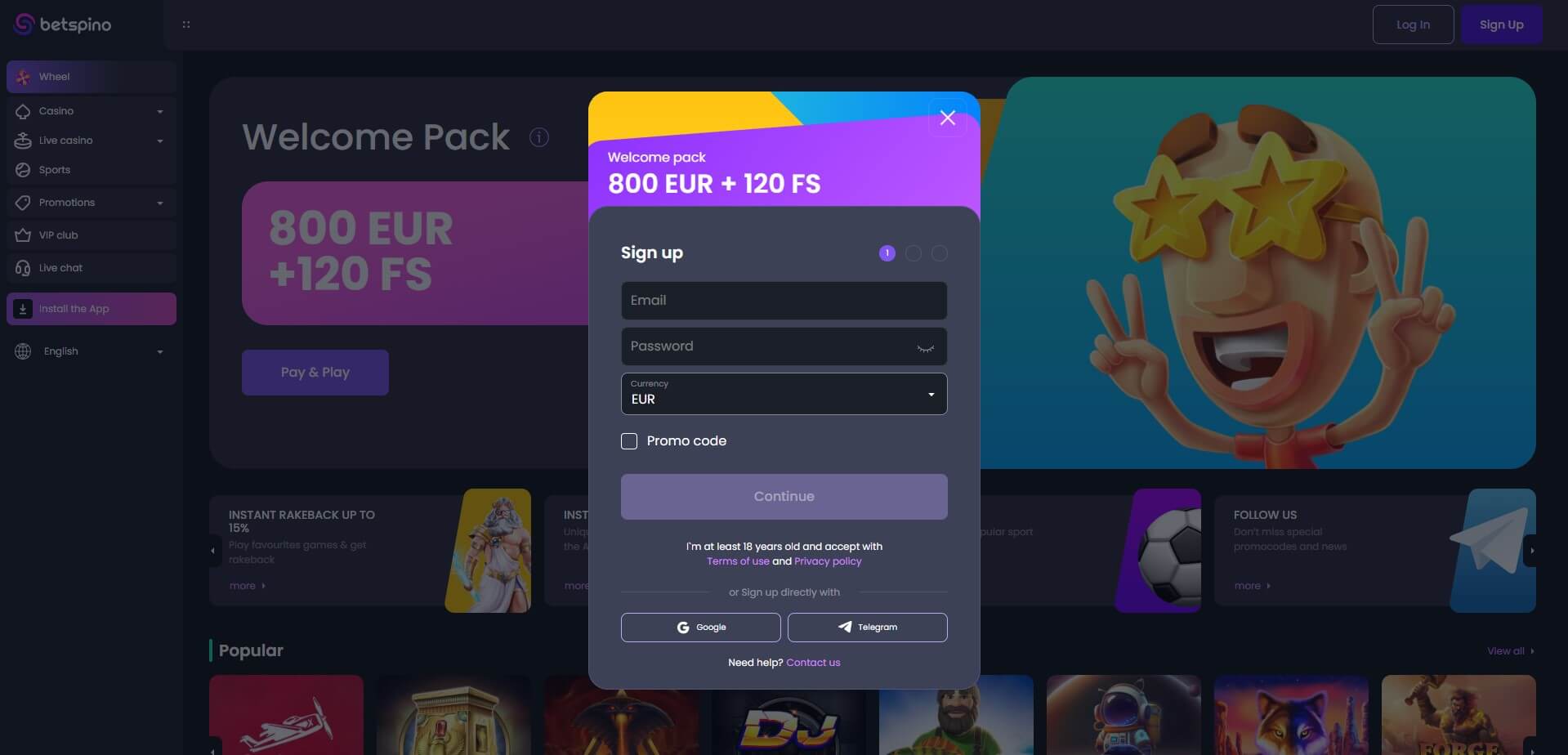Enable the Promo code checkbox
The image size is (1568, 755).
[x=629, y=441]
